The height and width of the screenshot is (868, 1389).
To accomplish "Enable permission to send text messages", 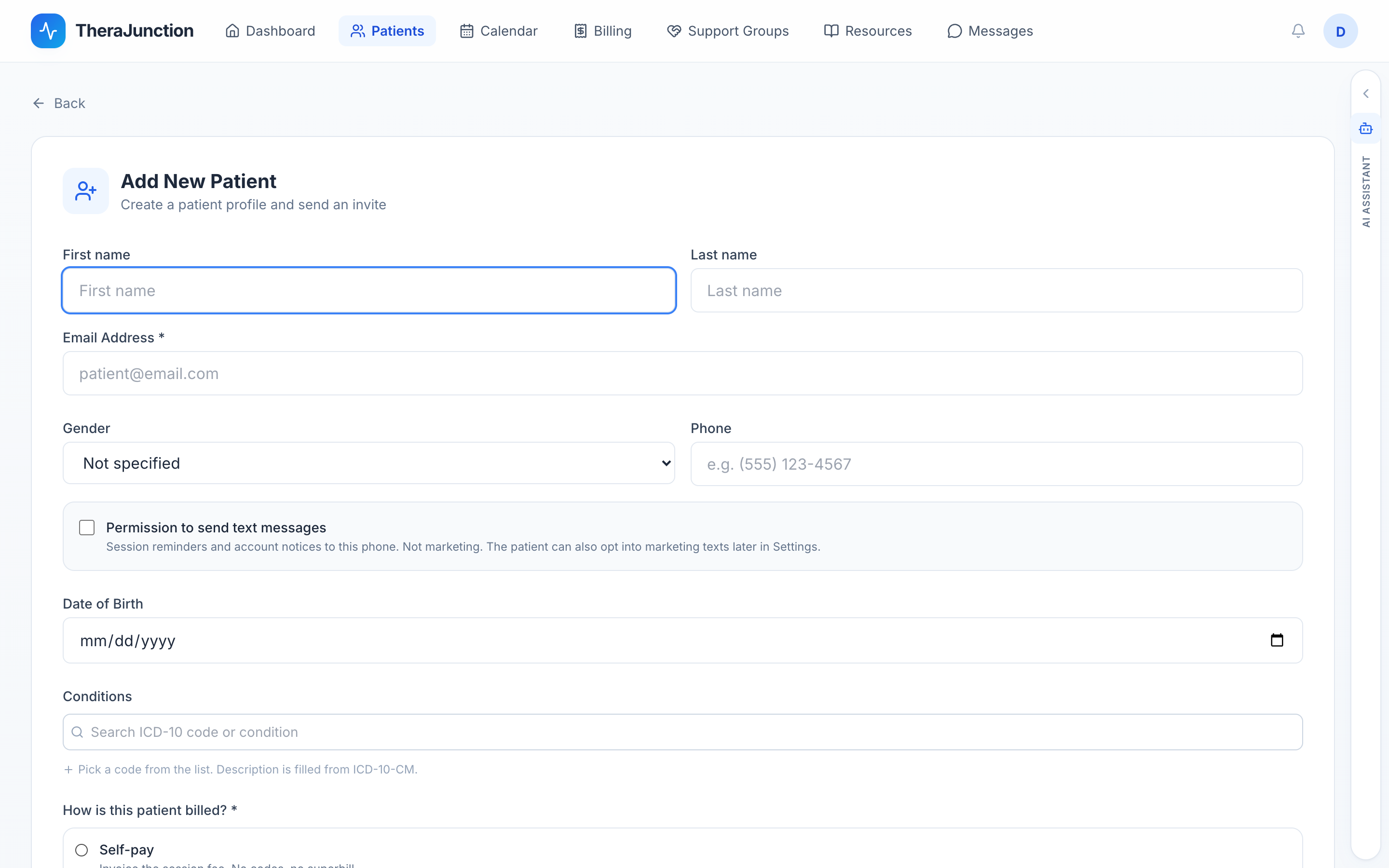I will (x=87, y=528).
